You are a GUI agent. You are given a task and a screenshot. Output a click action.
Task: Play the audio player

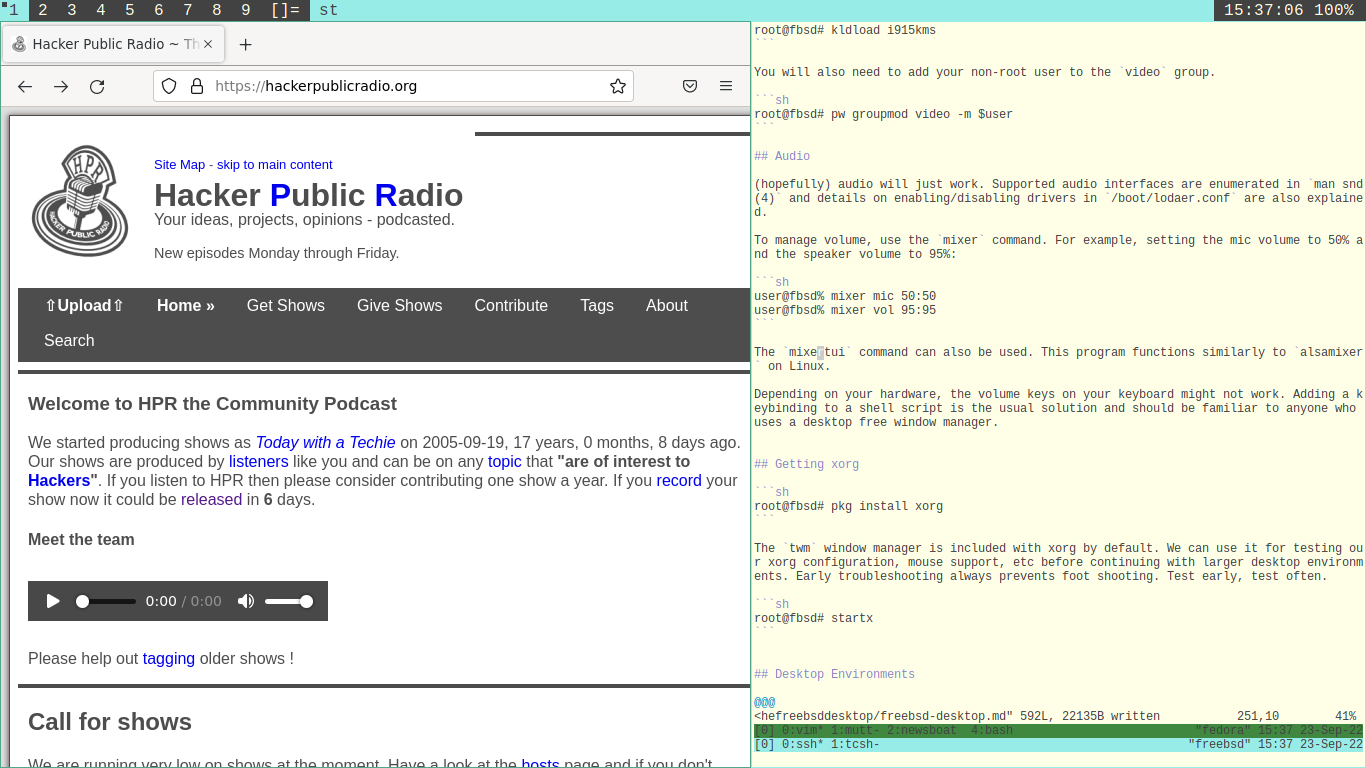pyautogui.click(x=53, y=601)
